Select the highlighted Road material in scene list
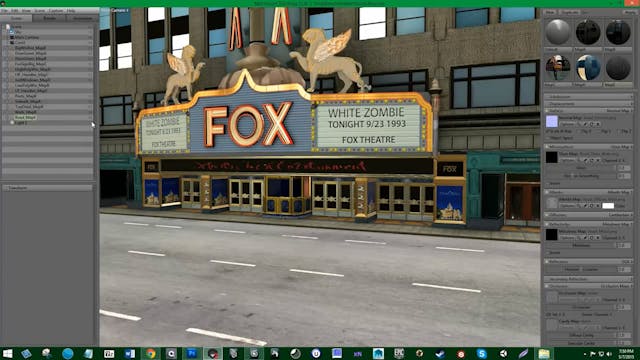This screenshot has height=360, width=640. [25, 117]
